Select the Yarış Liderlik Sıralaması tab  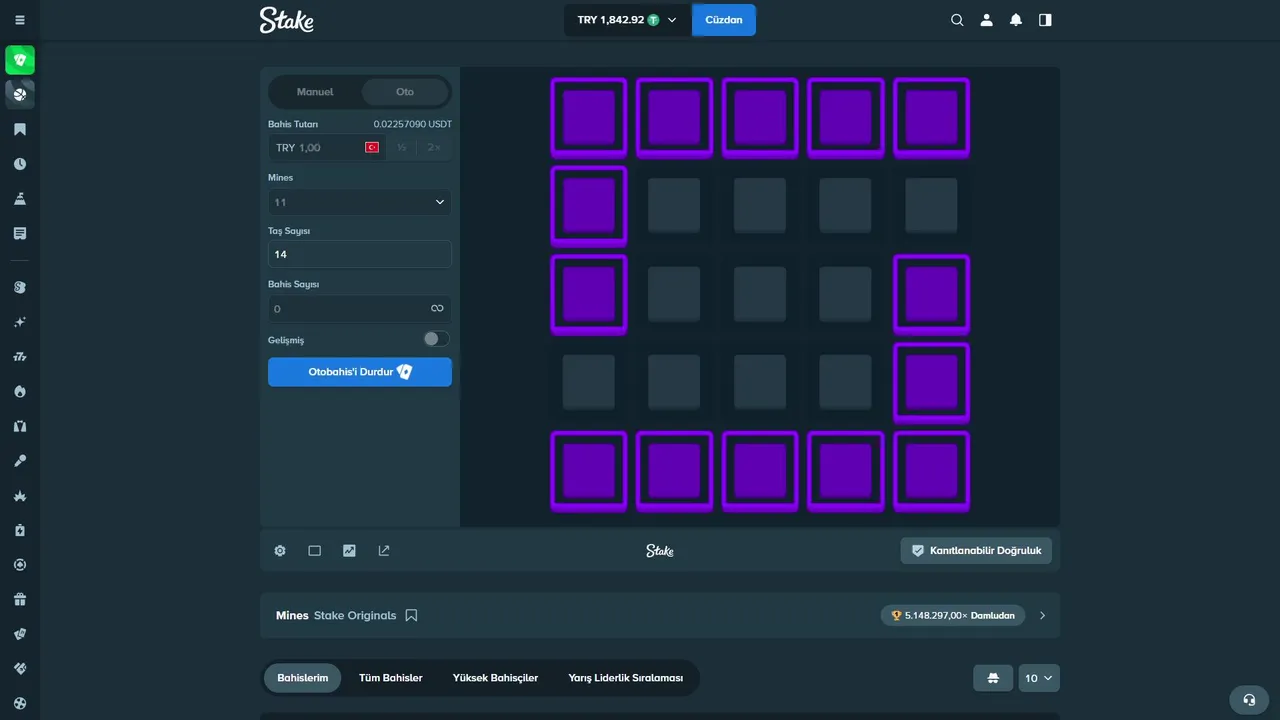coord(626,678)
